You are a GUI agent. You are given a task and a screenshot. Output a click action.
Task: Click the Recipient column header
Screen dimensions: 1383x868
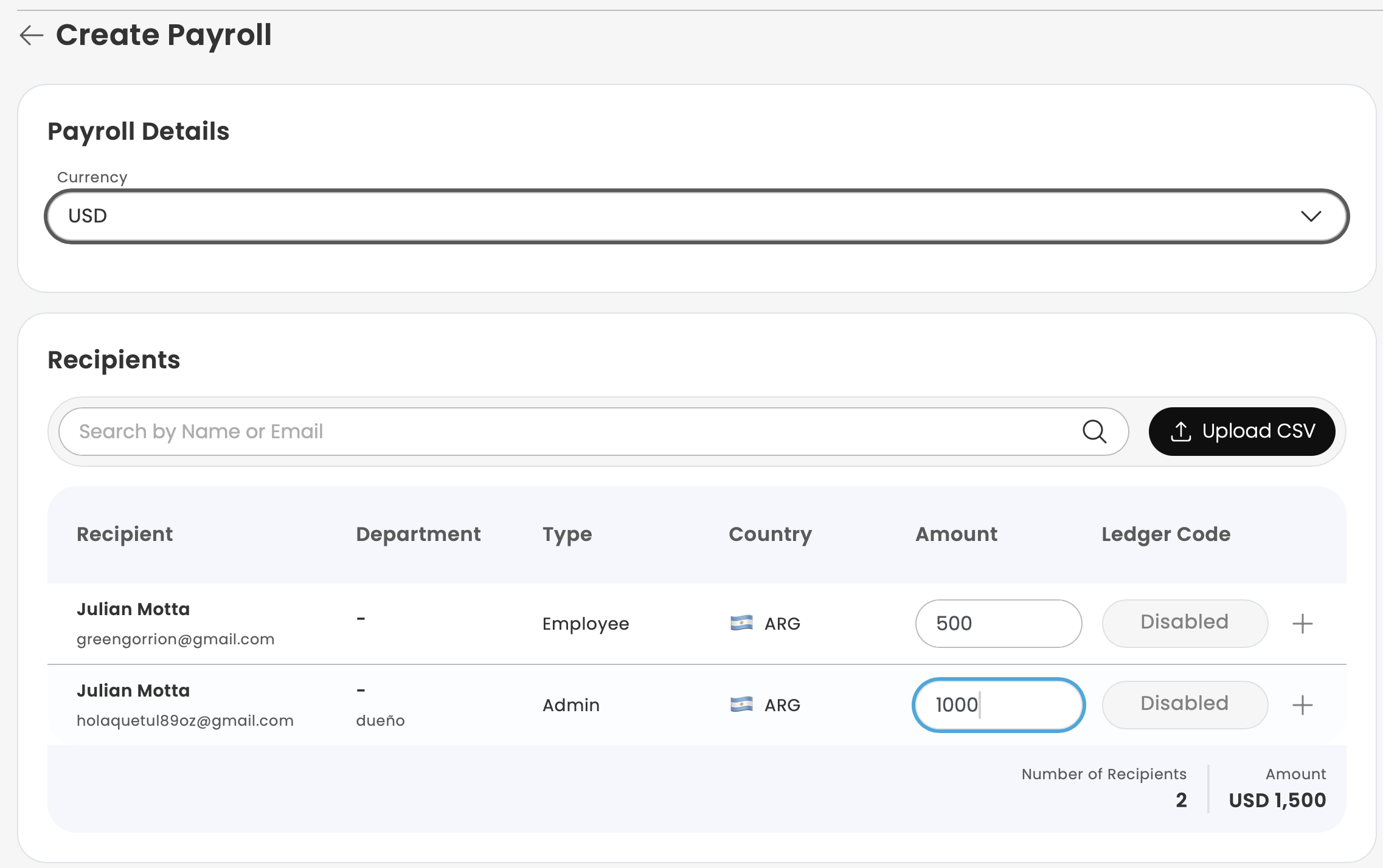125,534
